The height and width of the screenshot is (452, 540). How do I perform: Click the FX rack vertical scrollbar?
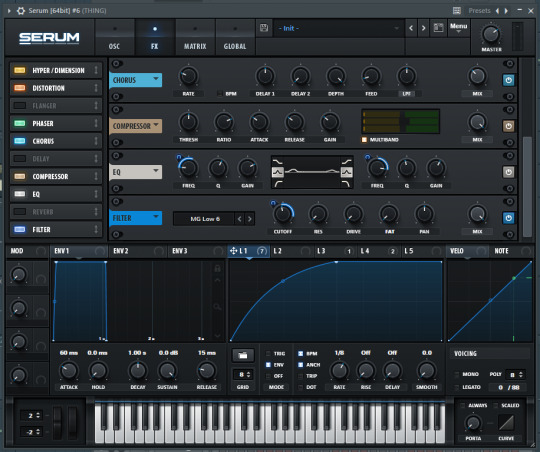[527, 186]
